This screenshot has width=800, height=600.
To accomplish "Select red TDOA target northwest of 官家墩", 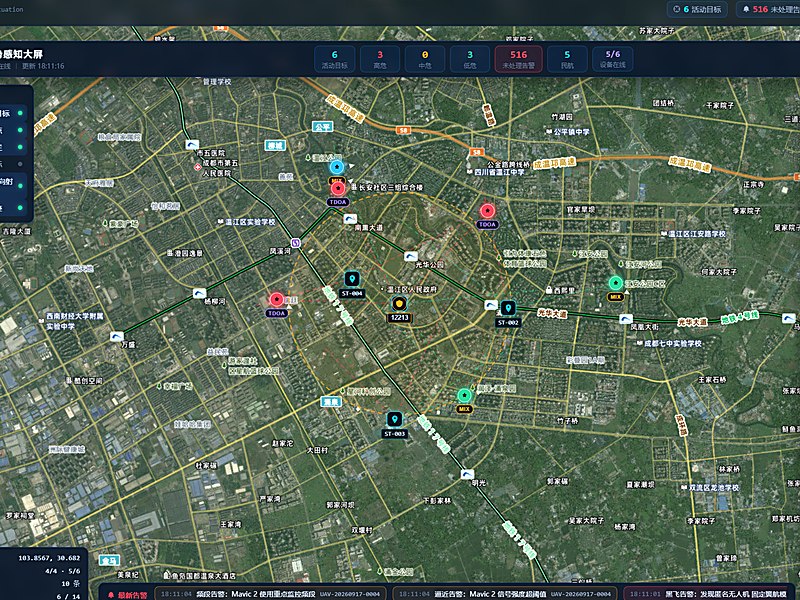I will click(x=487, y=211).
